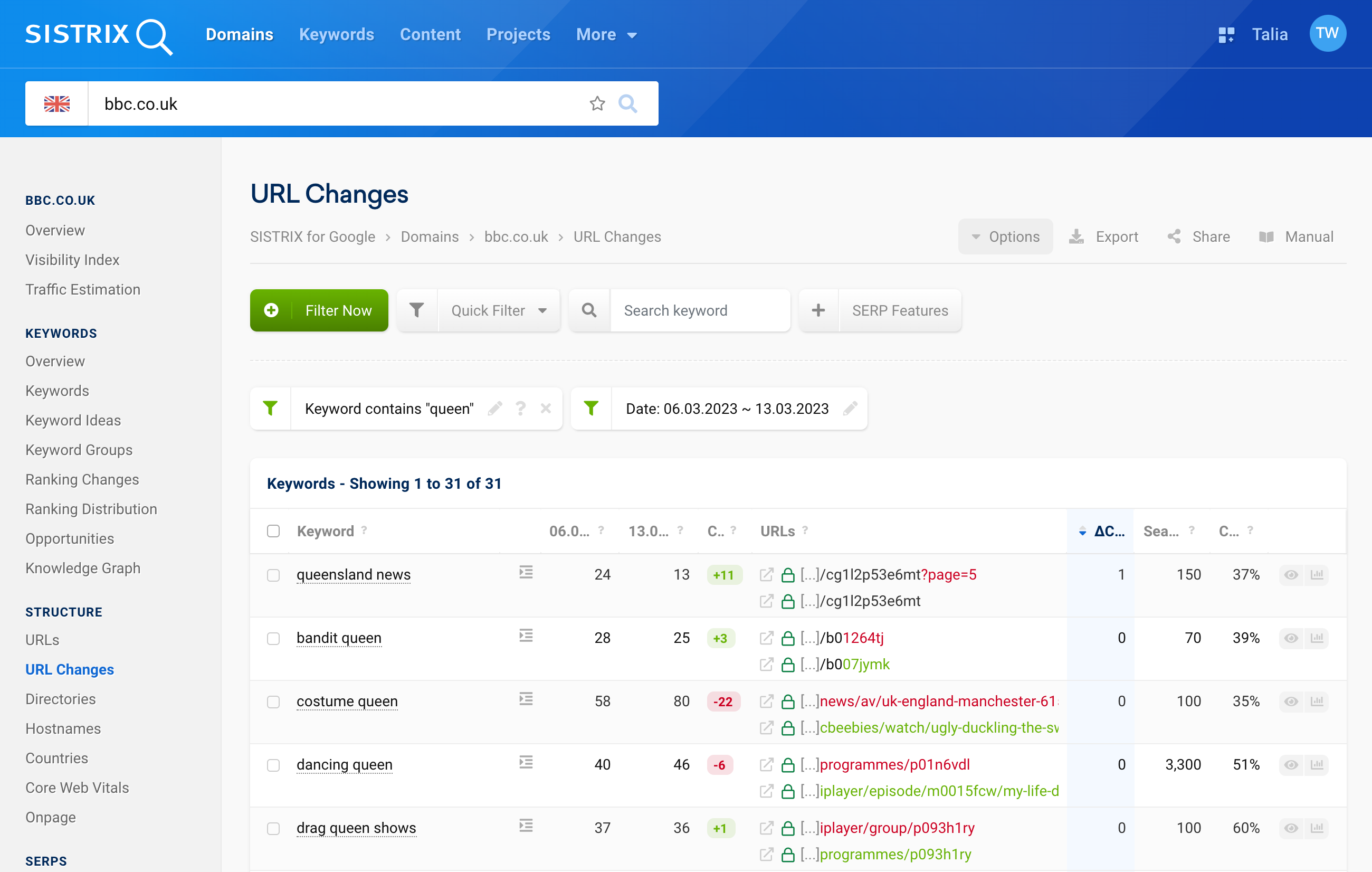Open external link for /cg1l2p53e6mt?page=5
Viewport: 1372px width, 872px height.
767,574
